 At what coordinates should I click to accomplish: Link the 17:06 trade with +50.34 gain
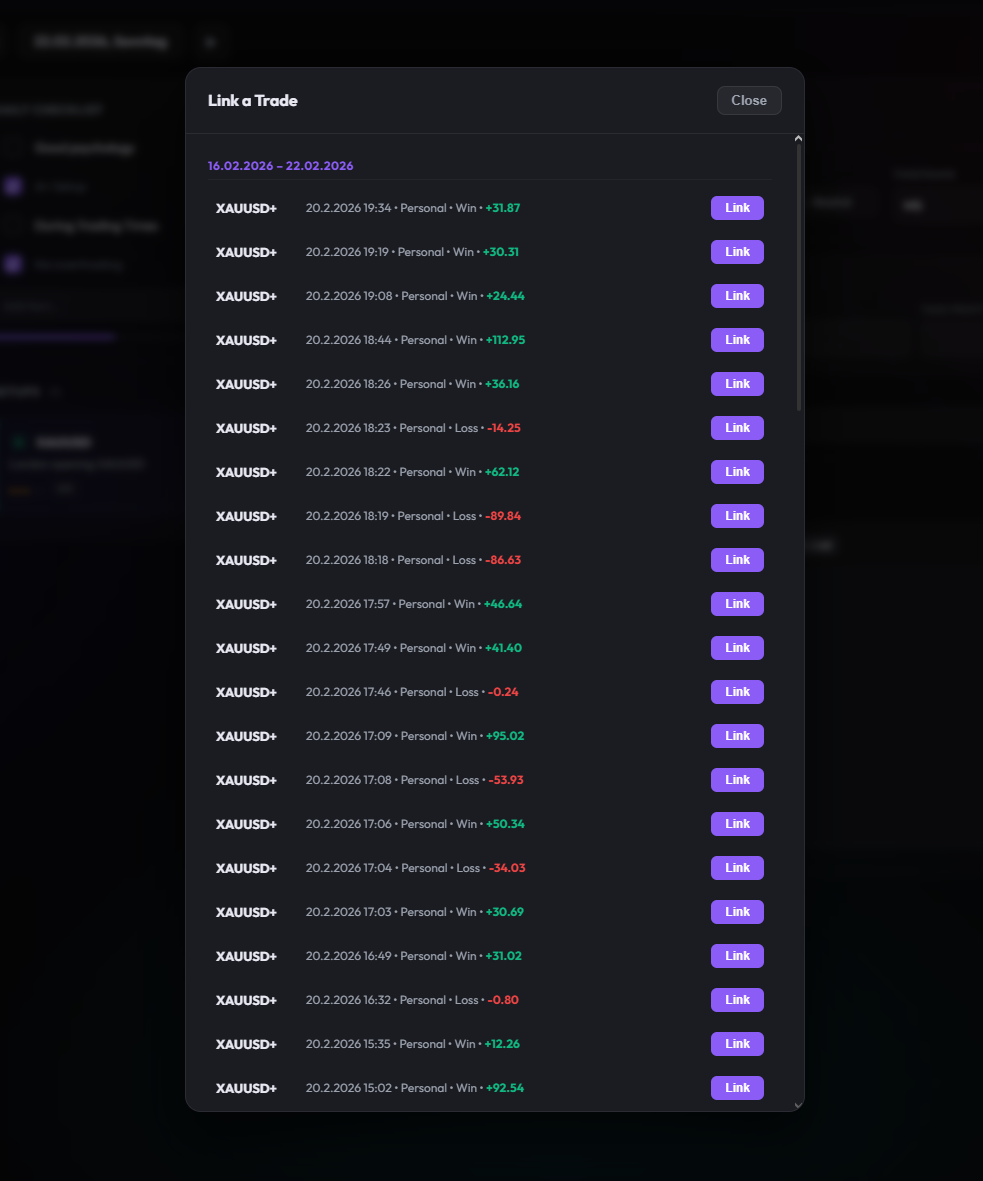point(737,823)
